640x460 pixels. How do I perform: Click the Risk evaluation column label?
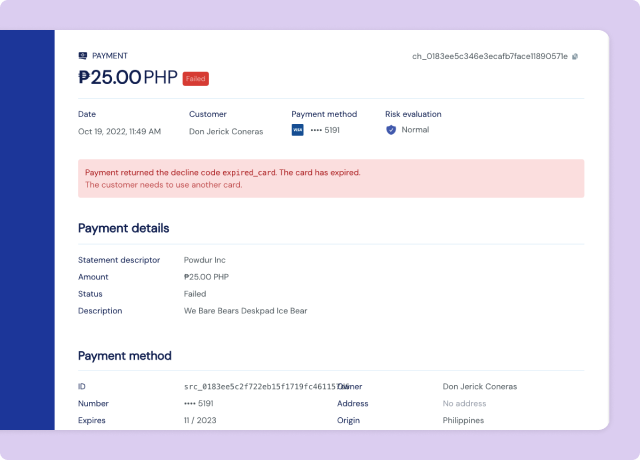coord(413,114)
